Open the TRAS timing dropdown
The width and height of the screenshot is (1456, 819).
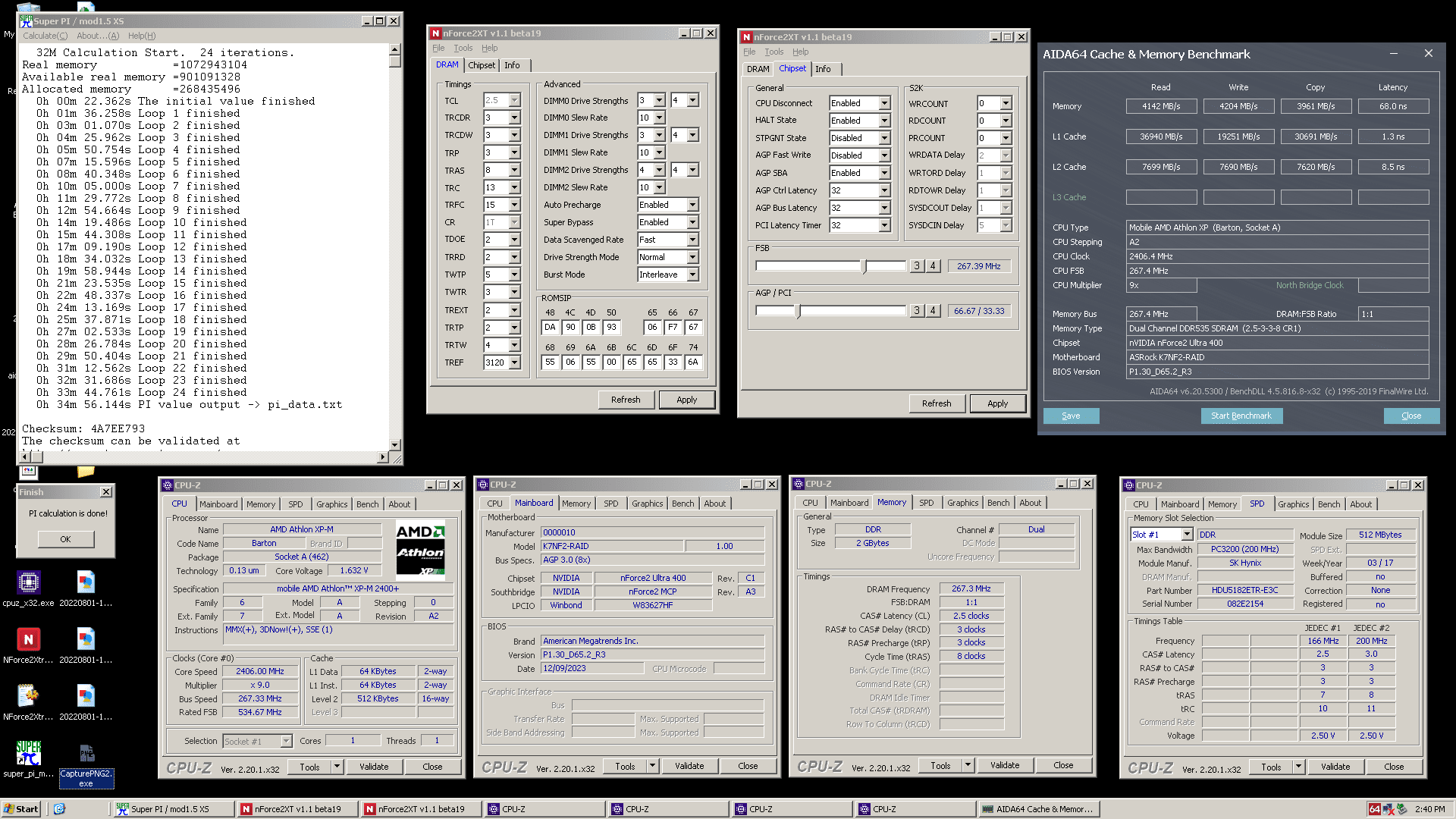pyautogui.click(x=515, y=171)
